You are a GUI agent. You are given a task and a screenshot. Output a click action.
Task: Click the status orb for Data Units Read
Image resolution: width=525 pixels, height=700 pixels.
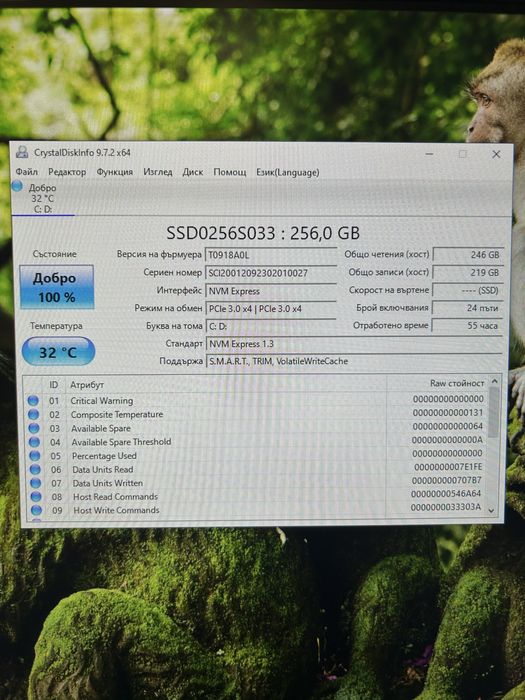35,469
